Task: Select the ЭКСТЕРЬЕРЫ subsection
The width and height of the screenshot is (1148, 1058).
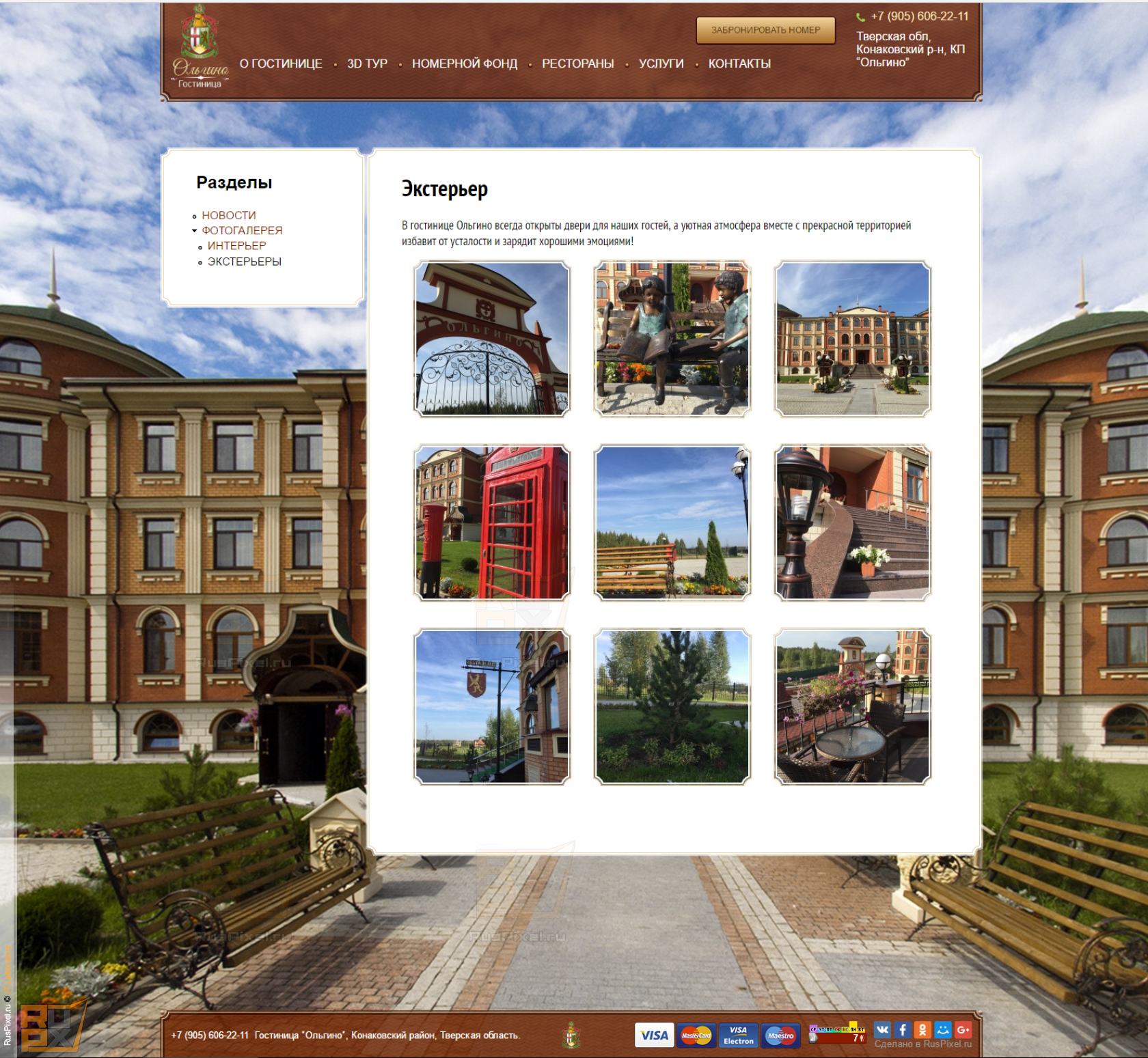Action: click(245, 262)
